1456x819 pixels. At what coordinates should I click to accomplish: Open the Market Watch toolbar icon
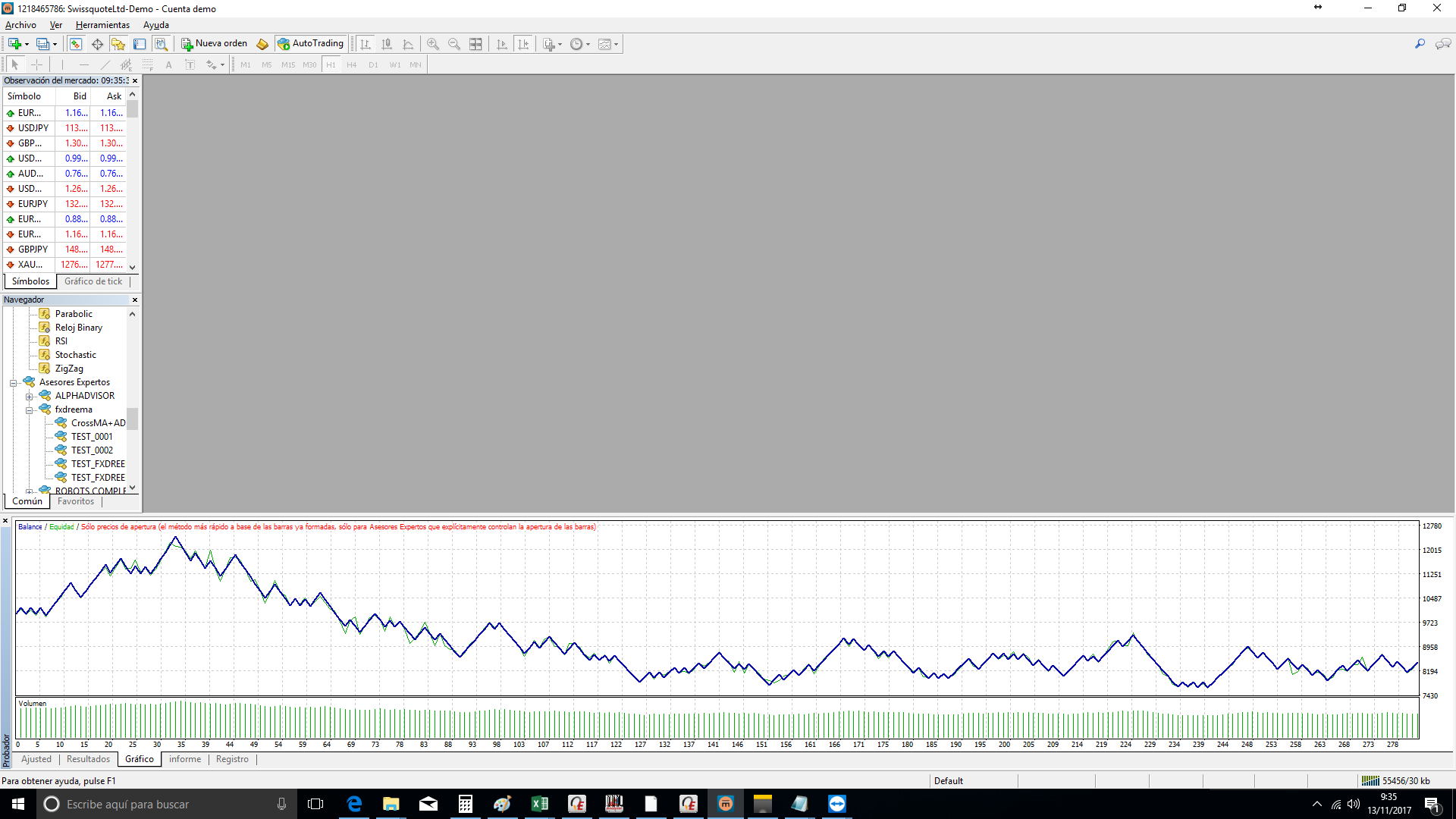coord(76,44)
